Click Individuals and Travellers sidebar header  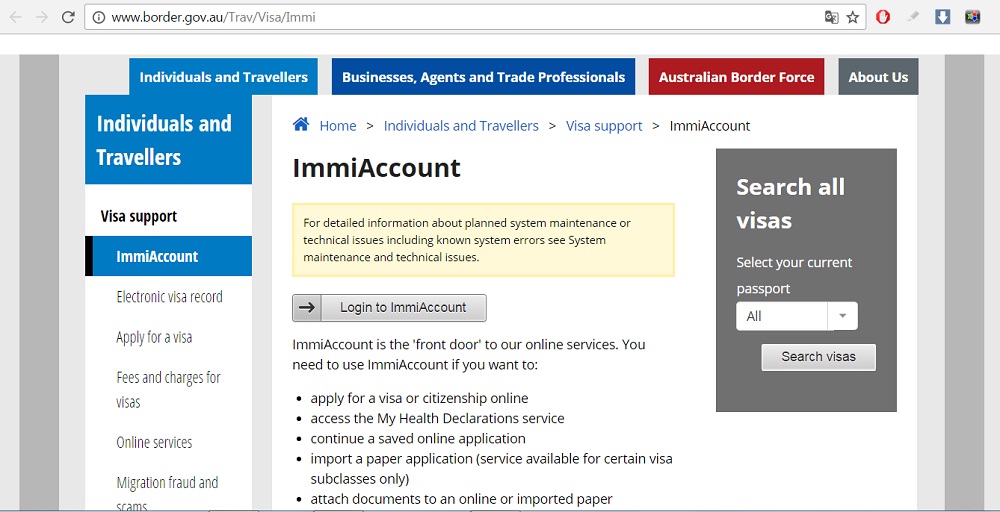pyautogui.click(x=168, y=140)
